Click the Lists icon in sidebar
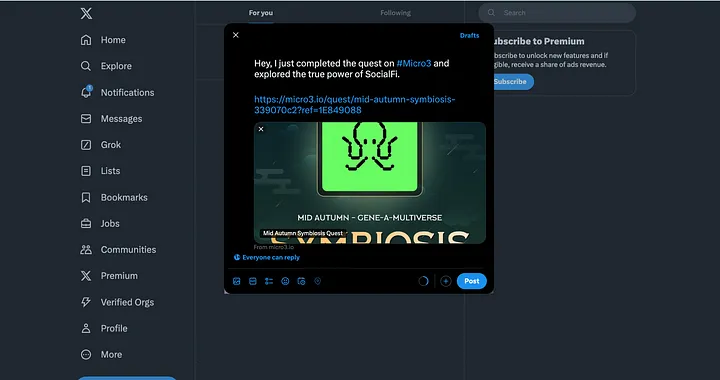Screen dimensions: 720x380 86,171
